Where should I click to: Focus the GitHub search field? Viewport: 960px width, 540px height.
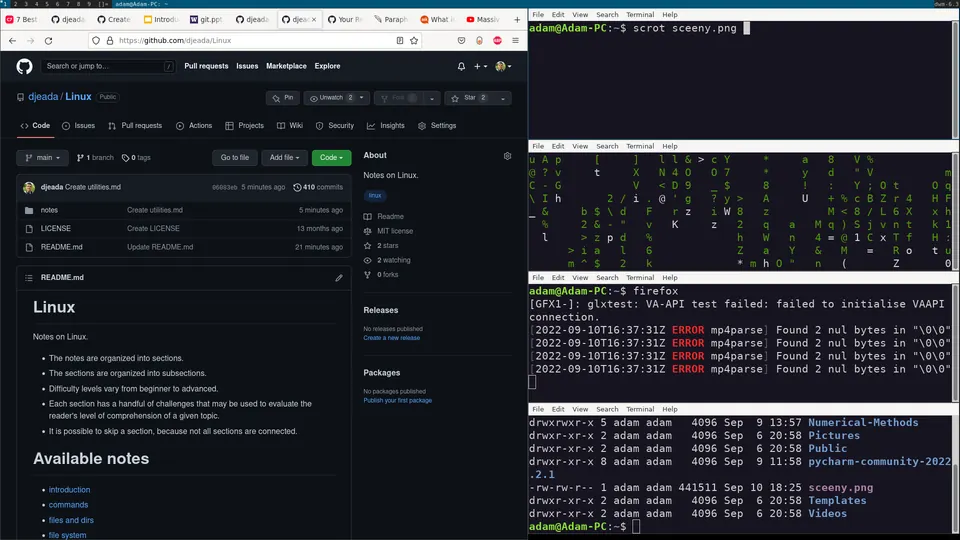[x=107, y=66]
